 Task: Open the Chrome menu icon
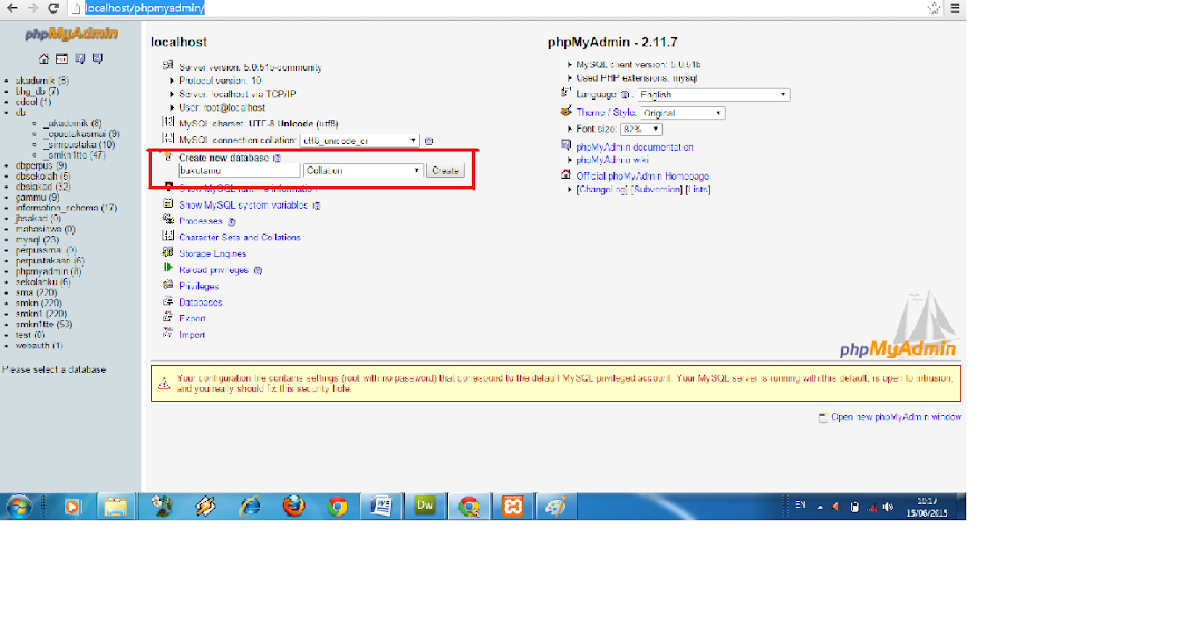(954, 8)
